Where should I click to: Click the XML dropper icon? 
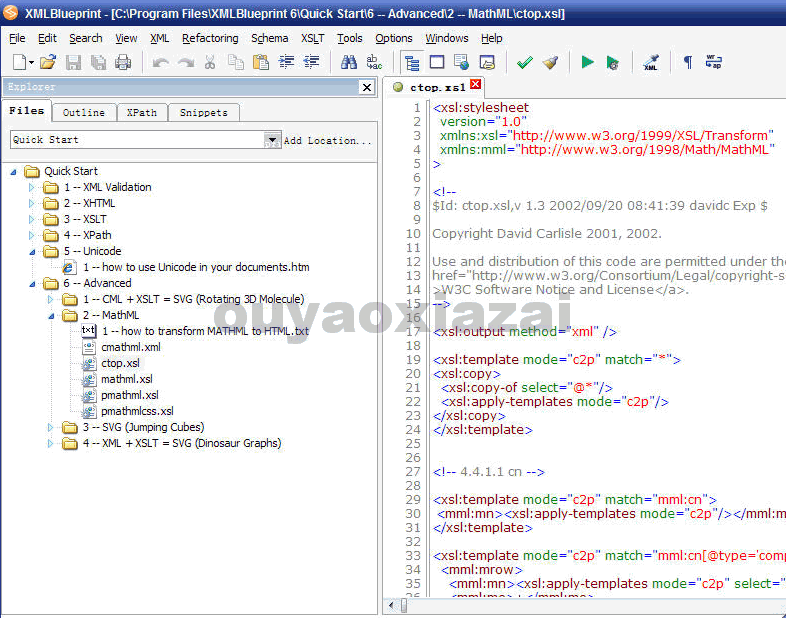pos(651,62)
